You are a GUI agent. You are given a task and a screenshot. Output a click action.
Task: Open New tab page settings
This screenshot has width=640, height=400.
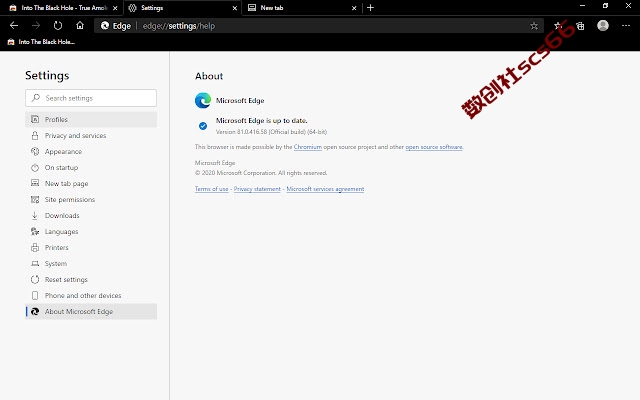91,183
